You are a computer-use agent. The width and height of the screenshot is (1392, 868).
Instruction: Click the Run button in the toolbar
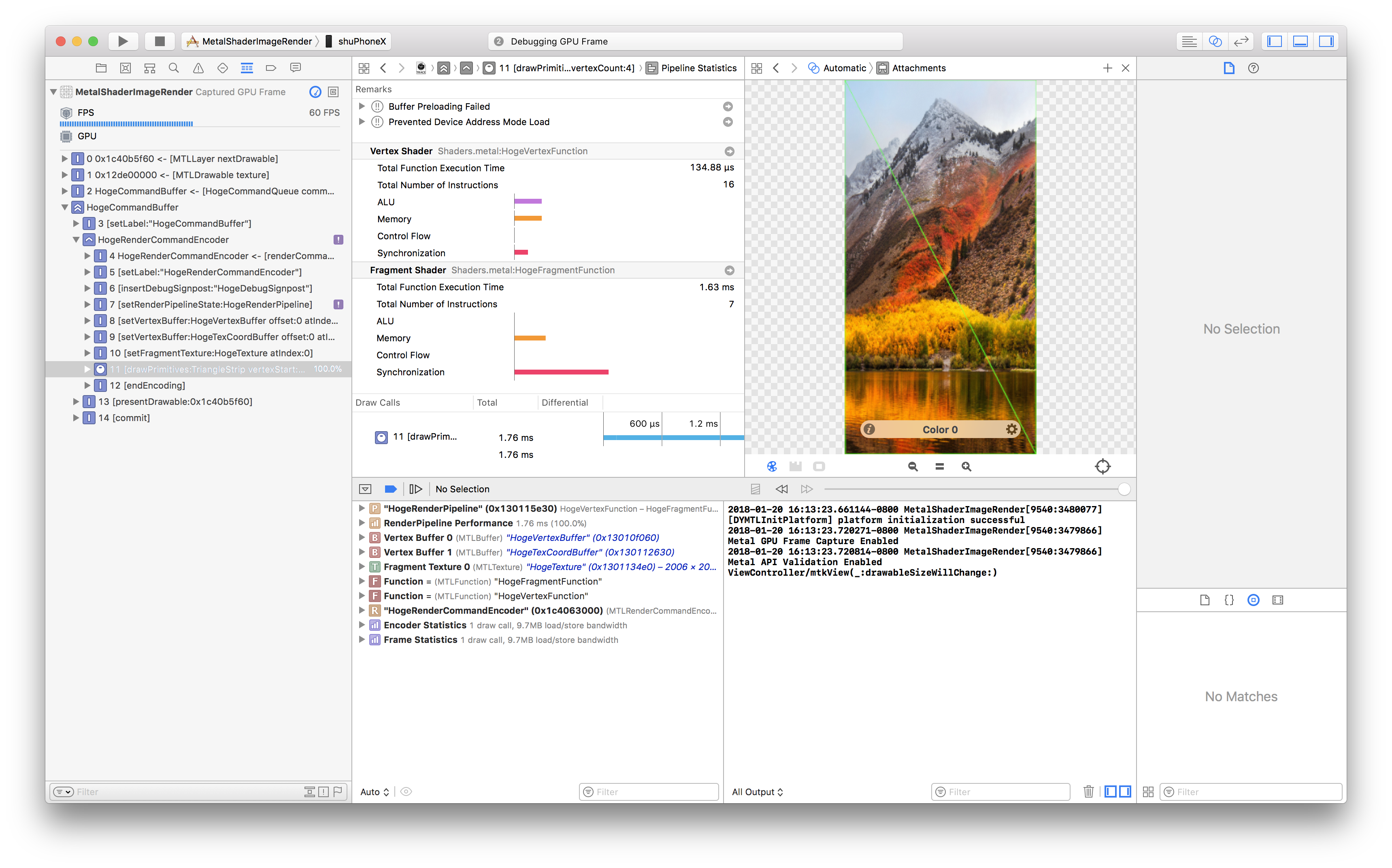pos(123,41)
